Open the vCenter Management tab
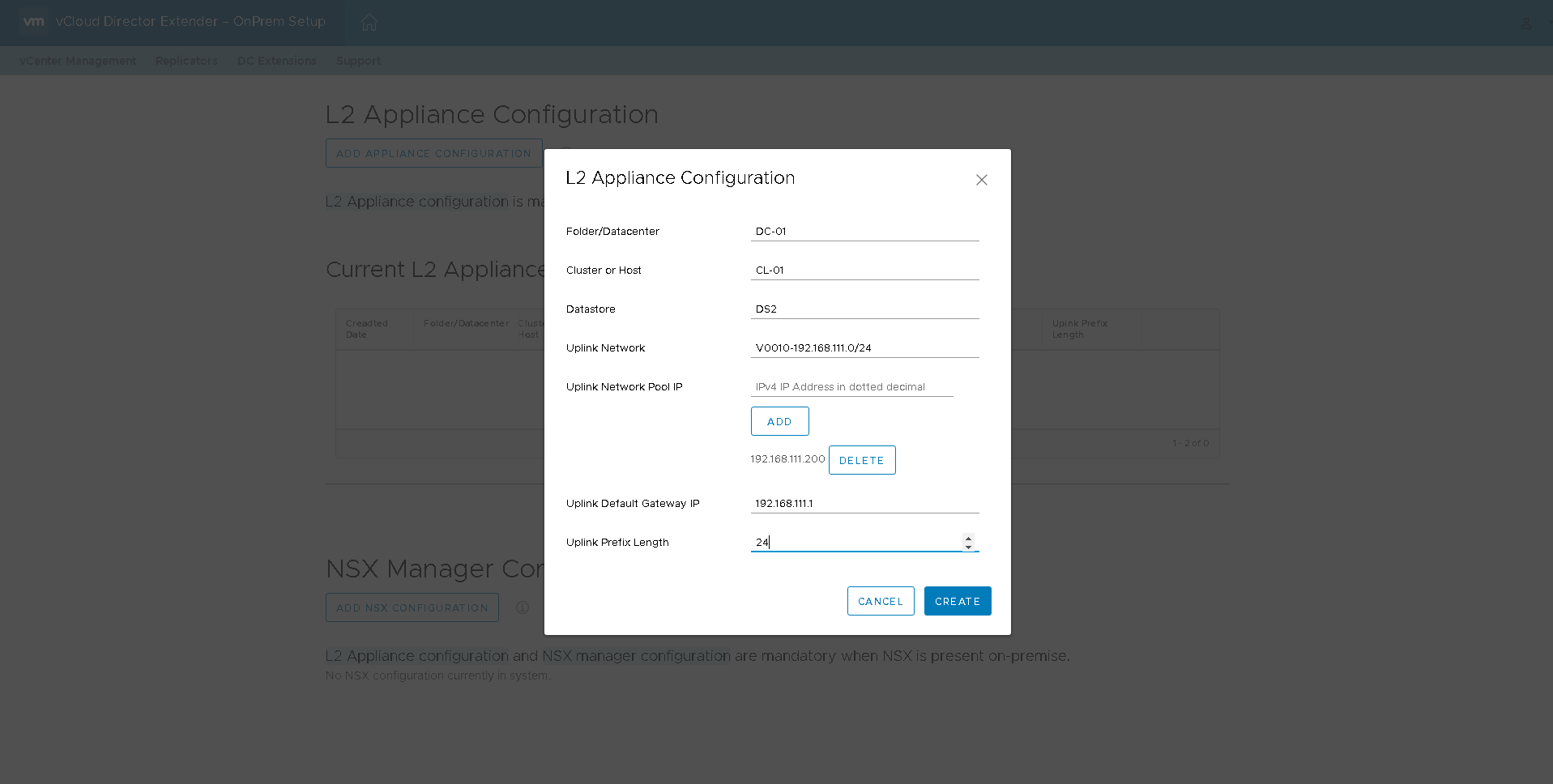Screen dimensions: 1553x784 tap(77, 61)
